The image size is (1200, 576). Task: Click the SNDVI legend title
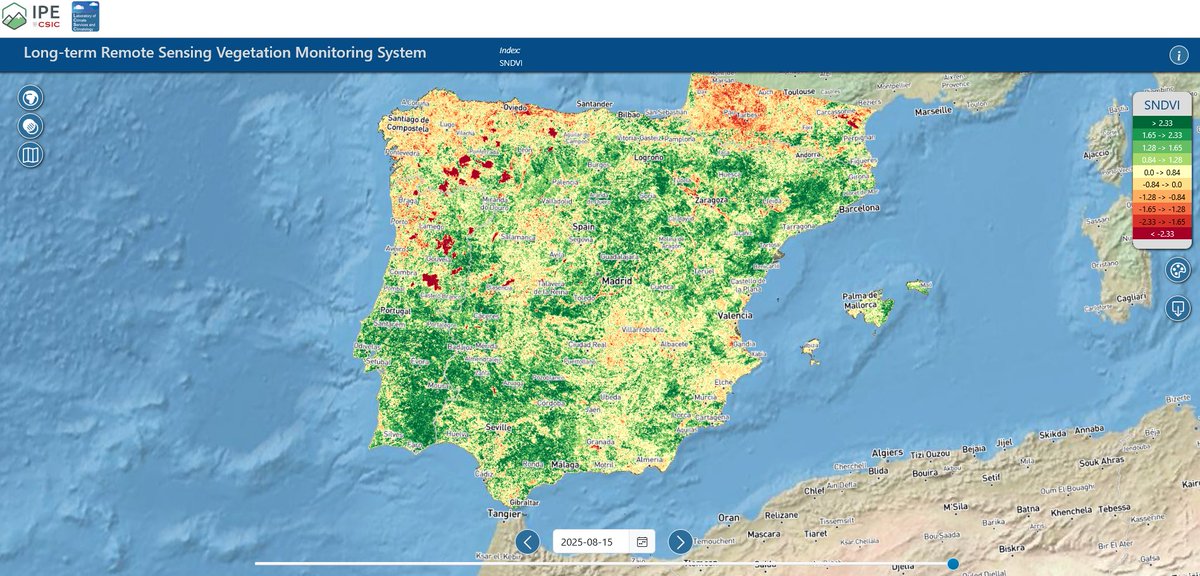click(x=1162, y=104)
